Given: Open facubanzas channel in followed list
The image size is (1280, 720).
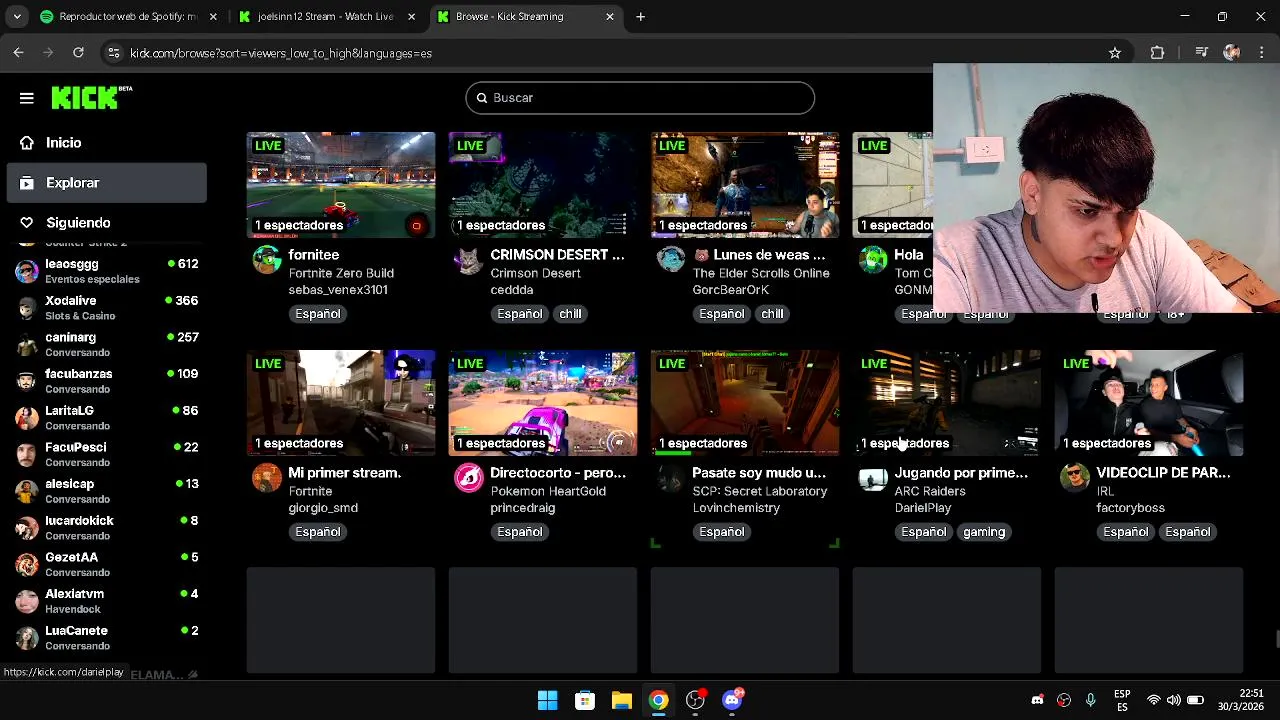Looking at the screenshot, I should pyautogui.click(x=107, y=381).
